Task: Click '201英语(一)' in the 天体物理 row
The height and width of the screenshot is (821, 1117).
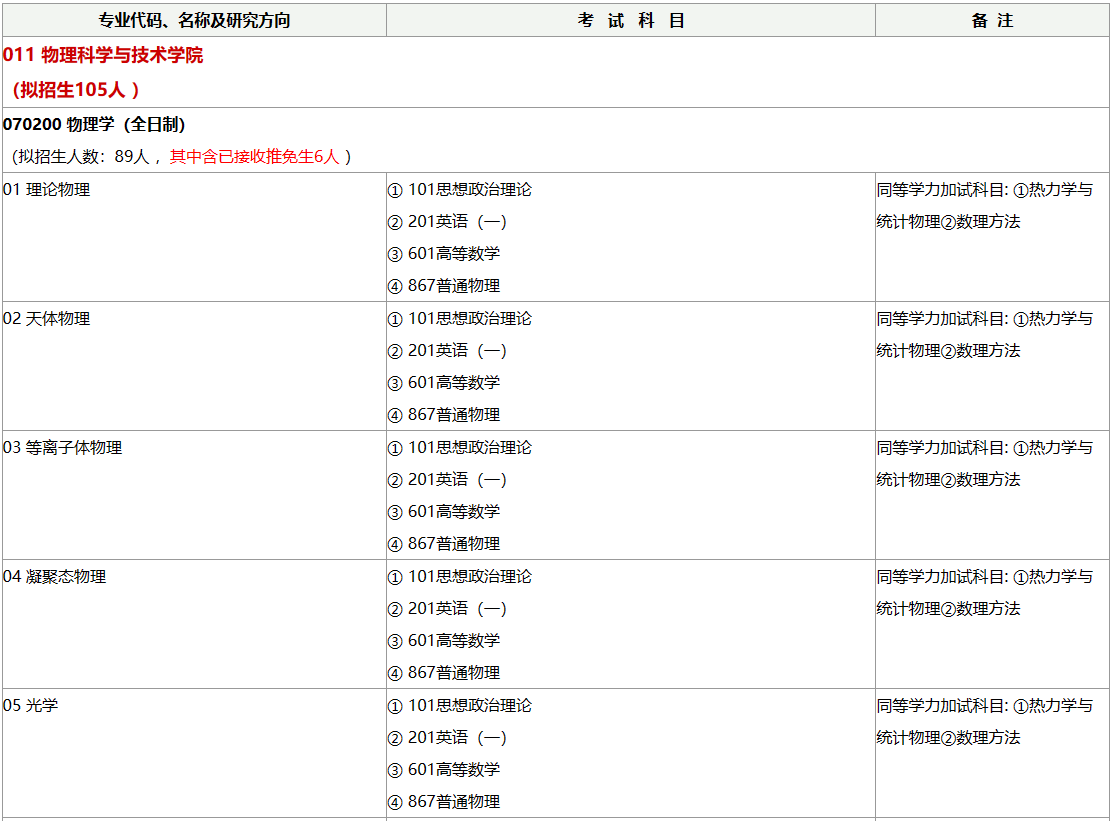Action: tap(457, 351)
